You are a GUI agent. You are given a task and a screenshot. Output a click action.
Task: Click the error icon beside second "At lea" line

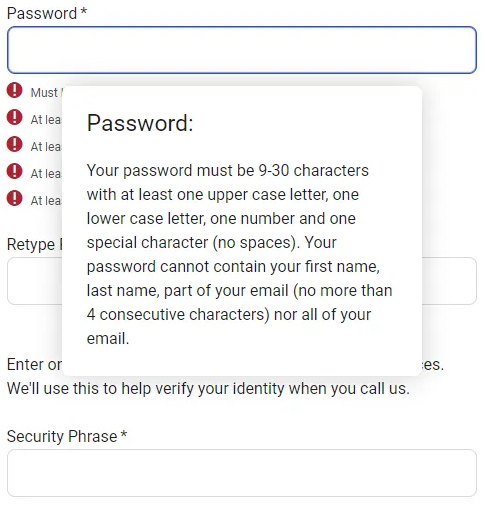pos(14,144)
